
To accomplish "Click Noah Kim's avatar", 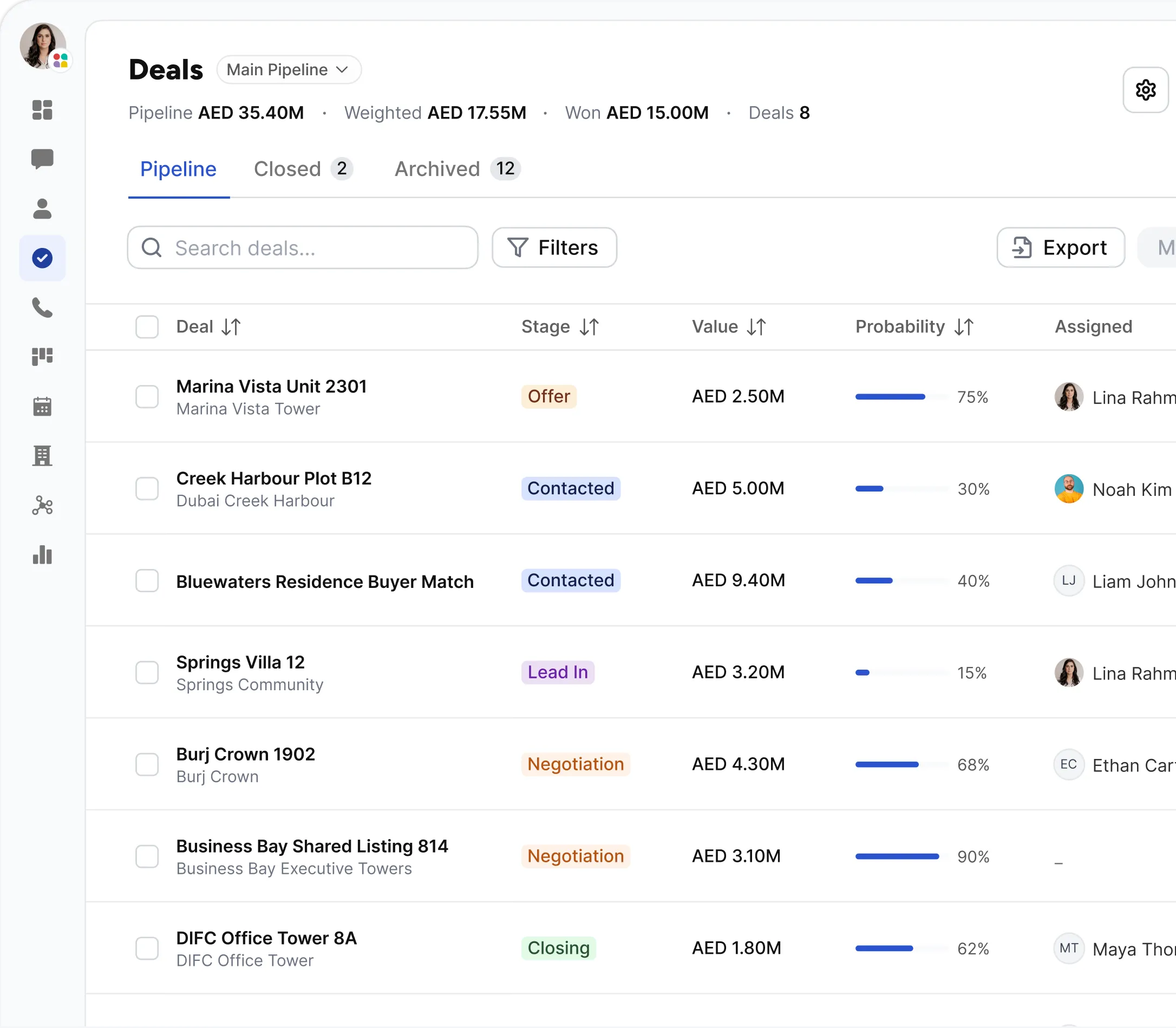I will point(1069,489).
